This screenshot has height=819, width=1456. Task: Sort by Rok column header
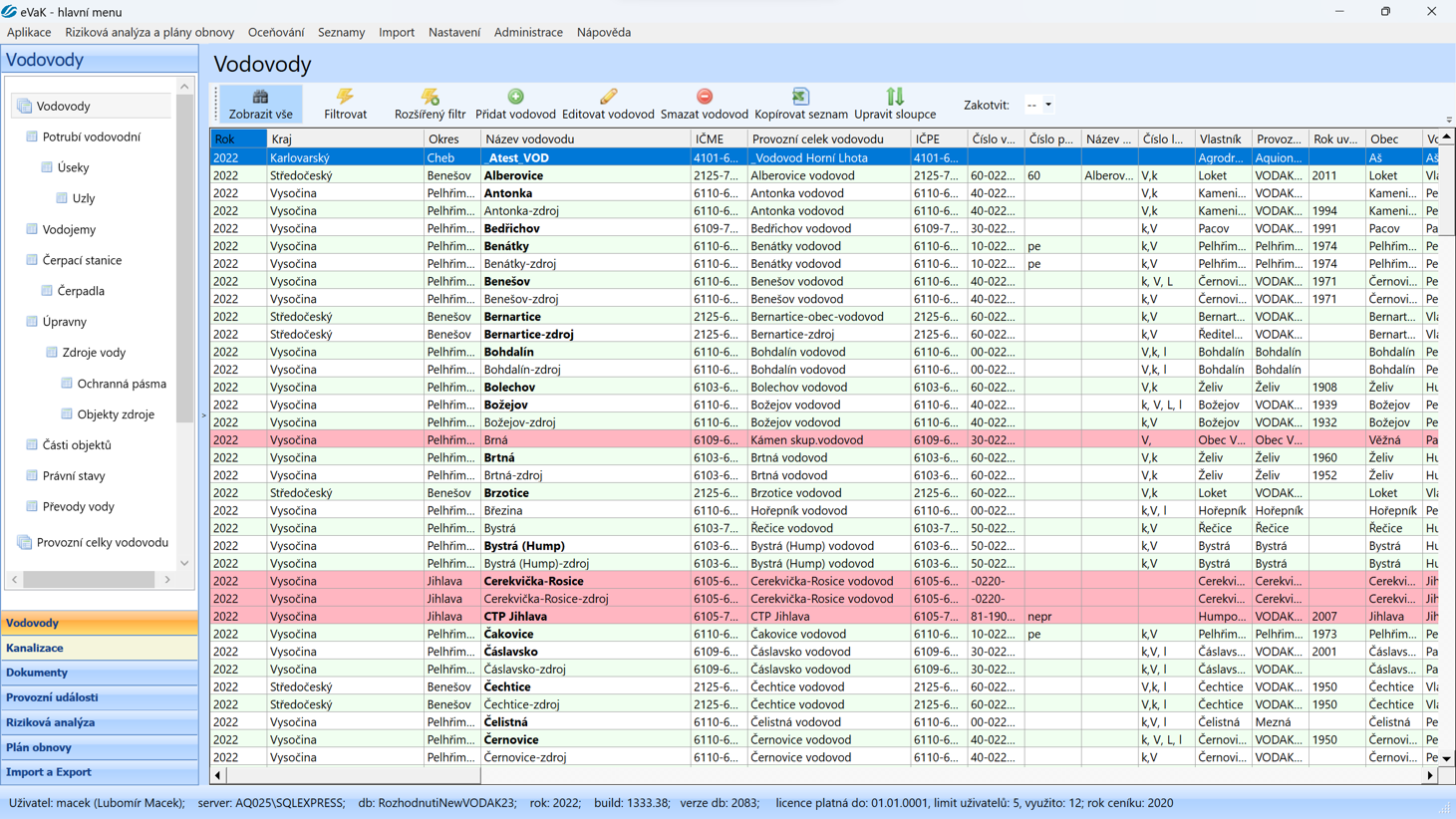[238, 139]
